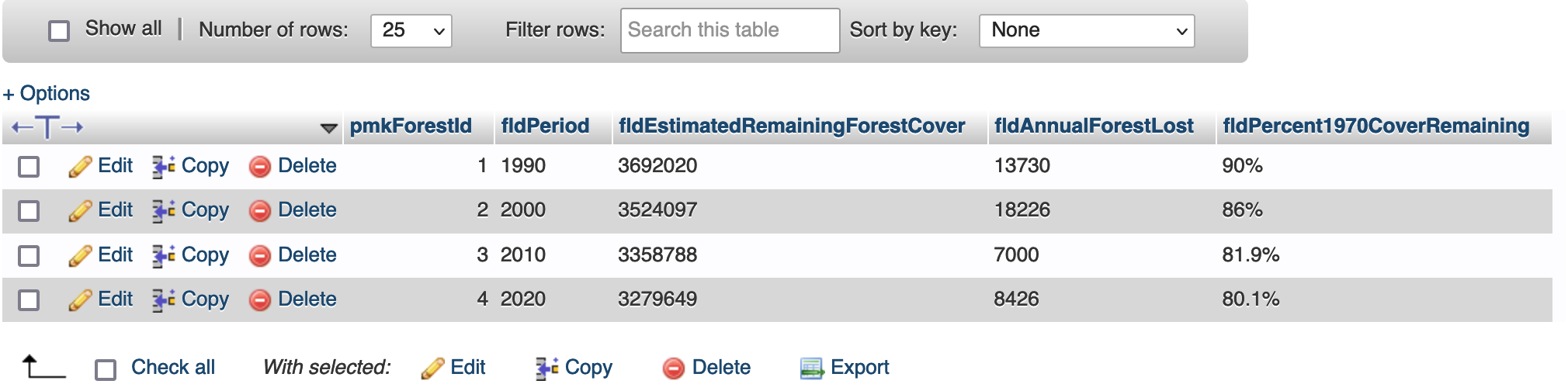Sort by the fldPeriod column header
Image resolution: width=1568 pixels, height=391 pixels.
(x=545, y=126)
